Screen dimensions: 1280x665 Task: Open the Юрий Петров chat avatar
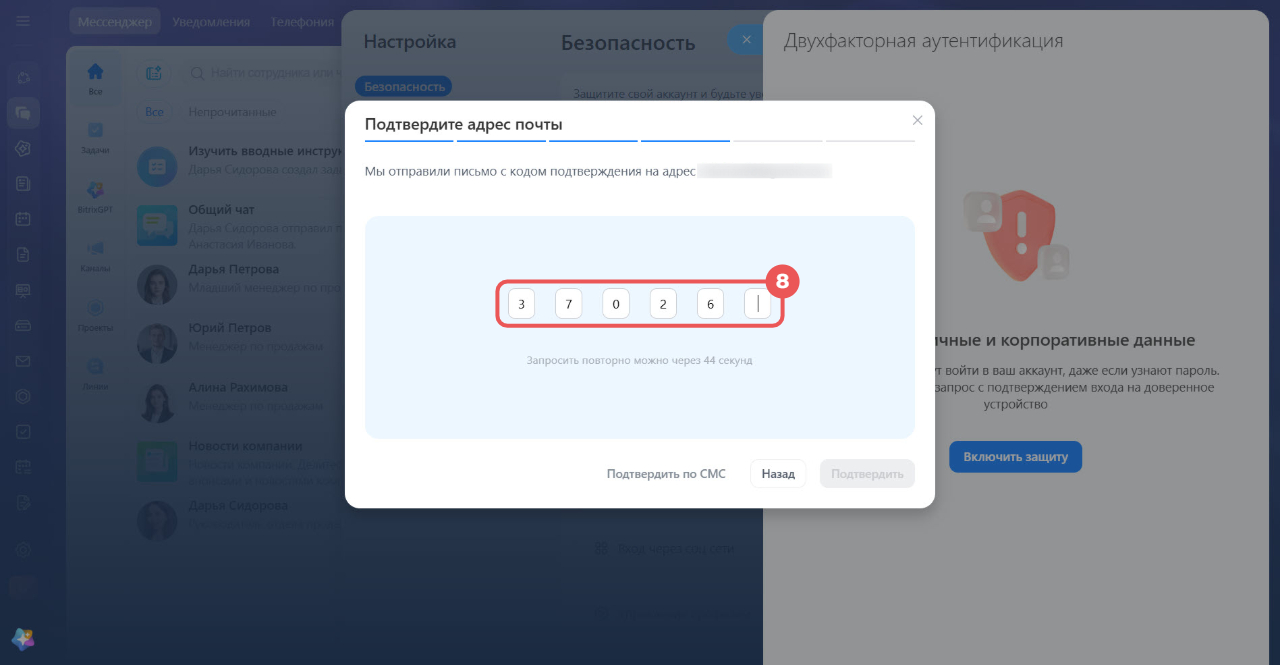coord(157,343)
